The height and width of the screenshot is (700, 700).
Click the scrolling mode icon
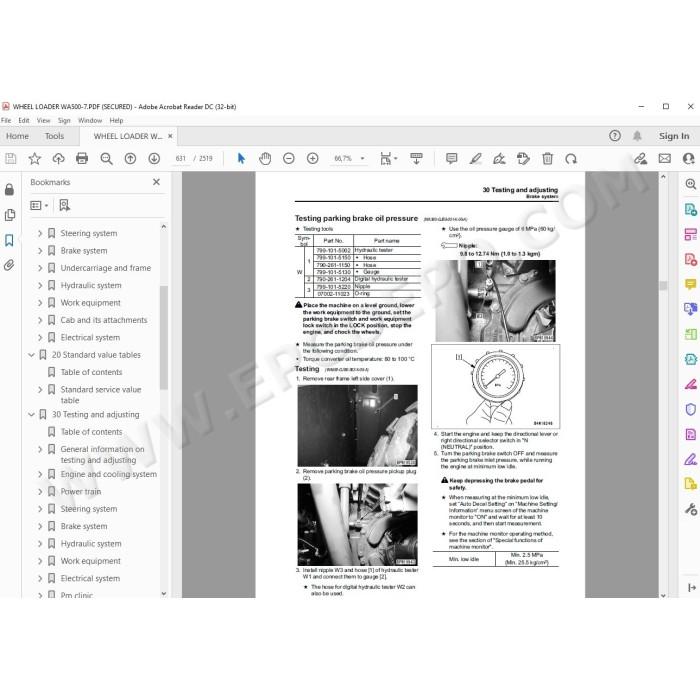click(416, 158)
